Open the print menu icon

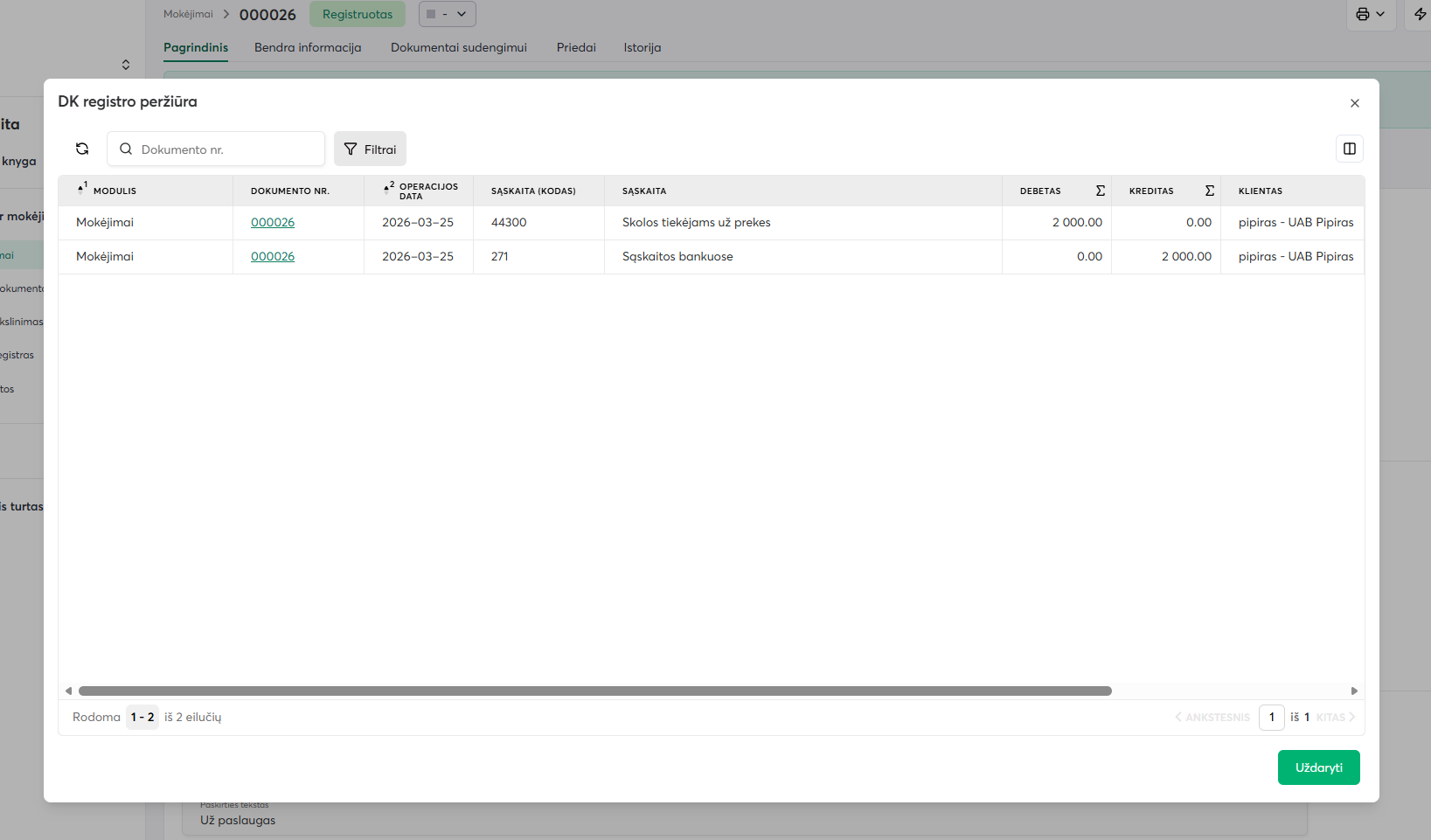pyautogui.click(x=1370, y=14)
